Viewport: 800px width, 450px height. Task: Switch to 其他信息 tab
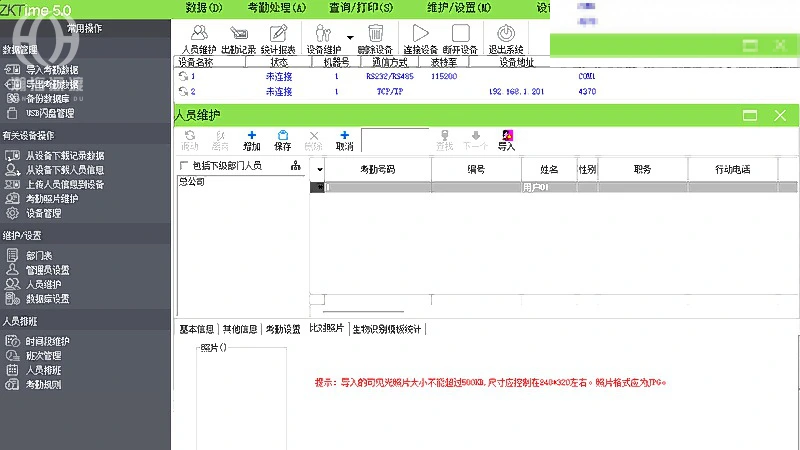pos(240,329)
